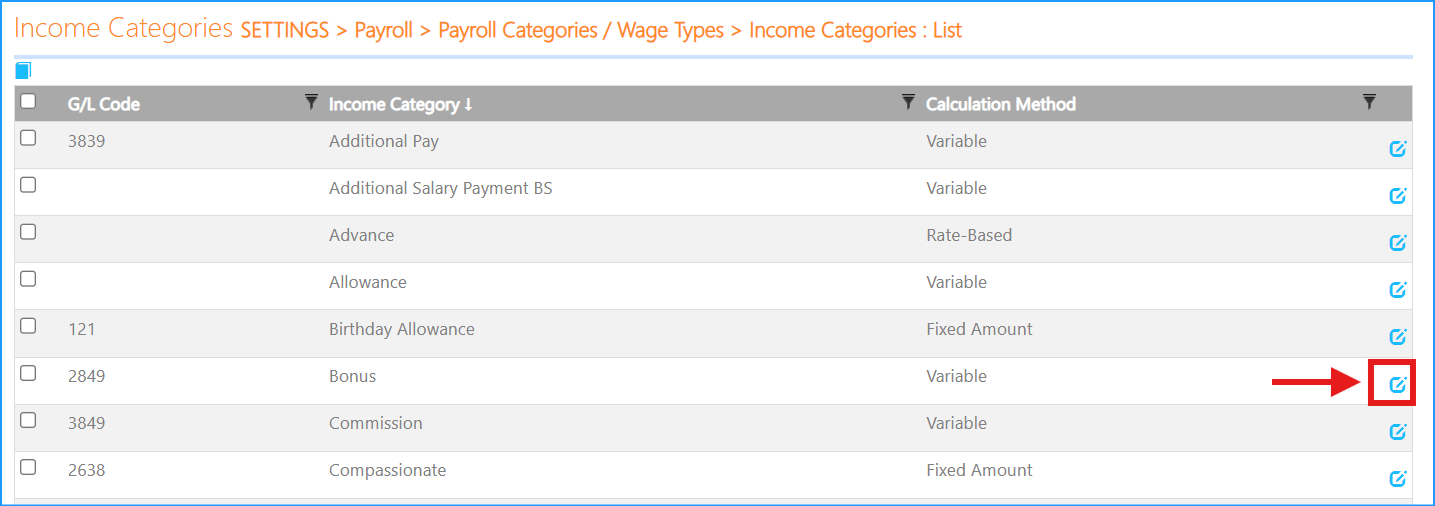This screenshot has height=506, width=1435.
Task: Open the Calculation Method column filter
Action: point(1369,101)
